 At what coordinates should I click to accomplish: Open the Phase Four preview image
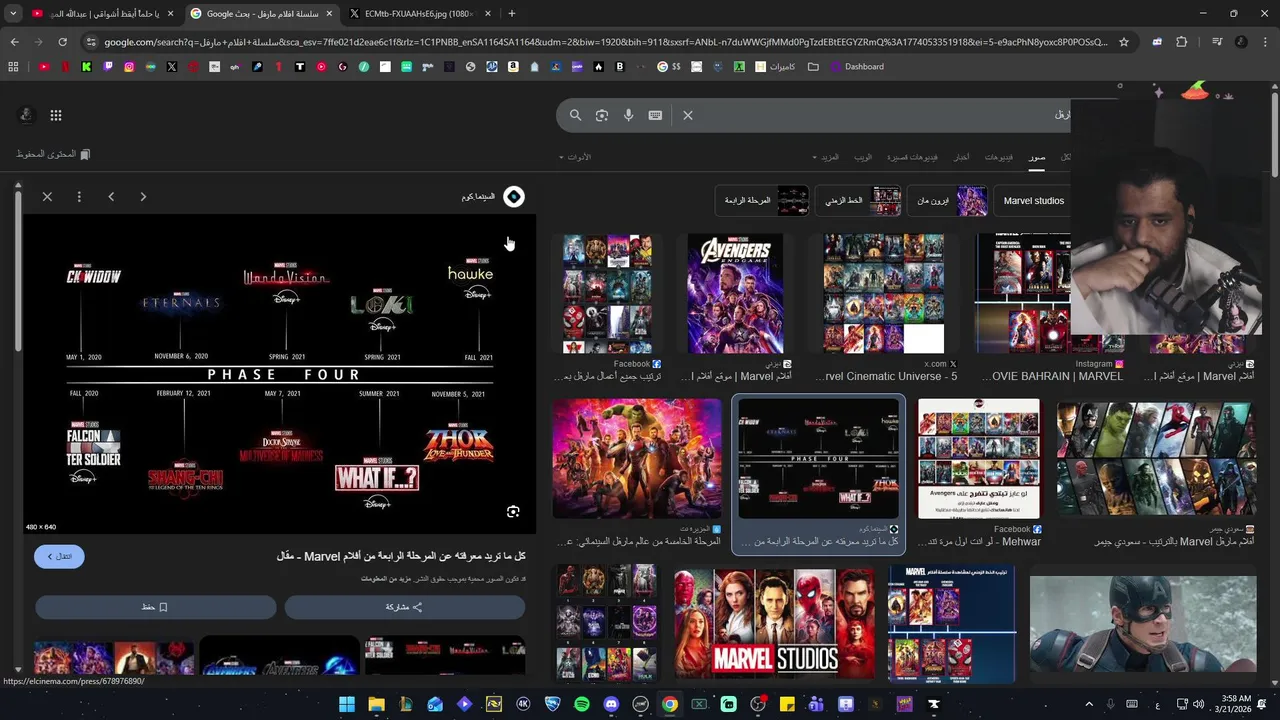coord(279,374)
